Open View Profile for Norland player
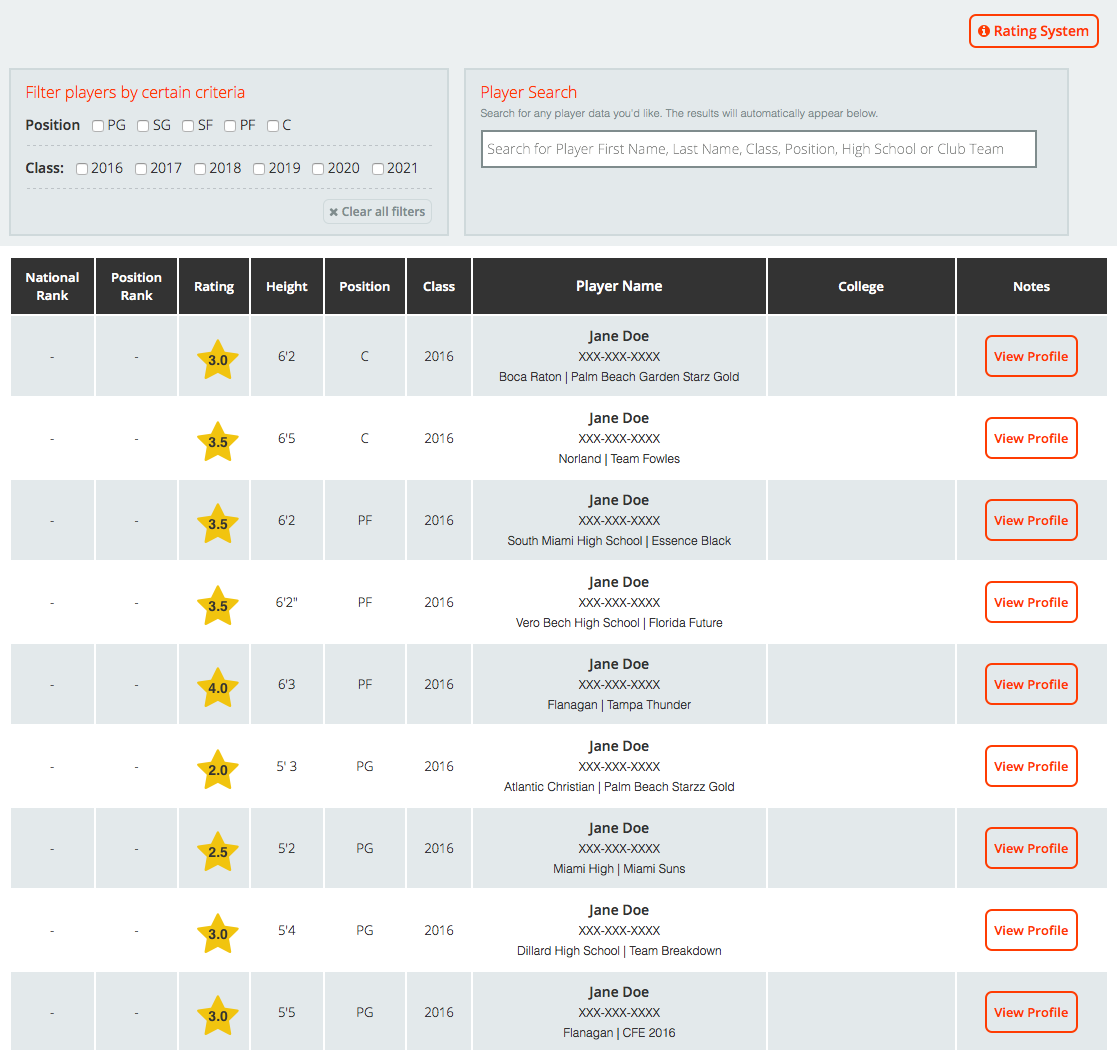The image size is (1117, 1050). tap(1031, 438)
